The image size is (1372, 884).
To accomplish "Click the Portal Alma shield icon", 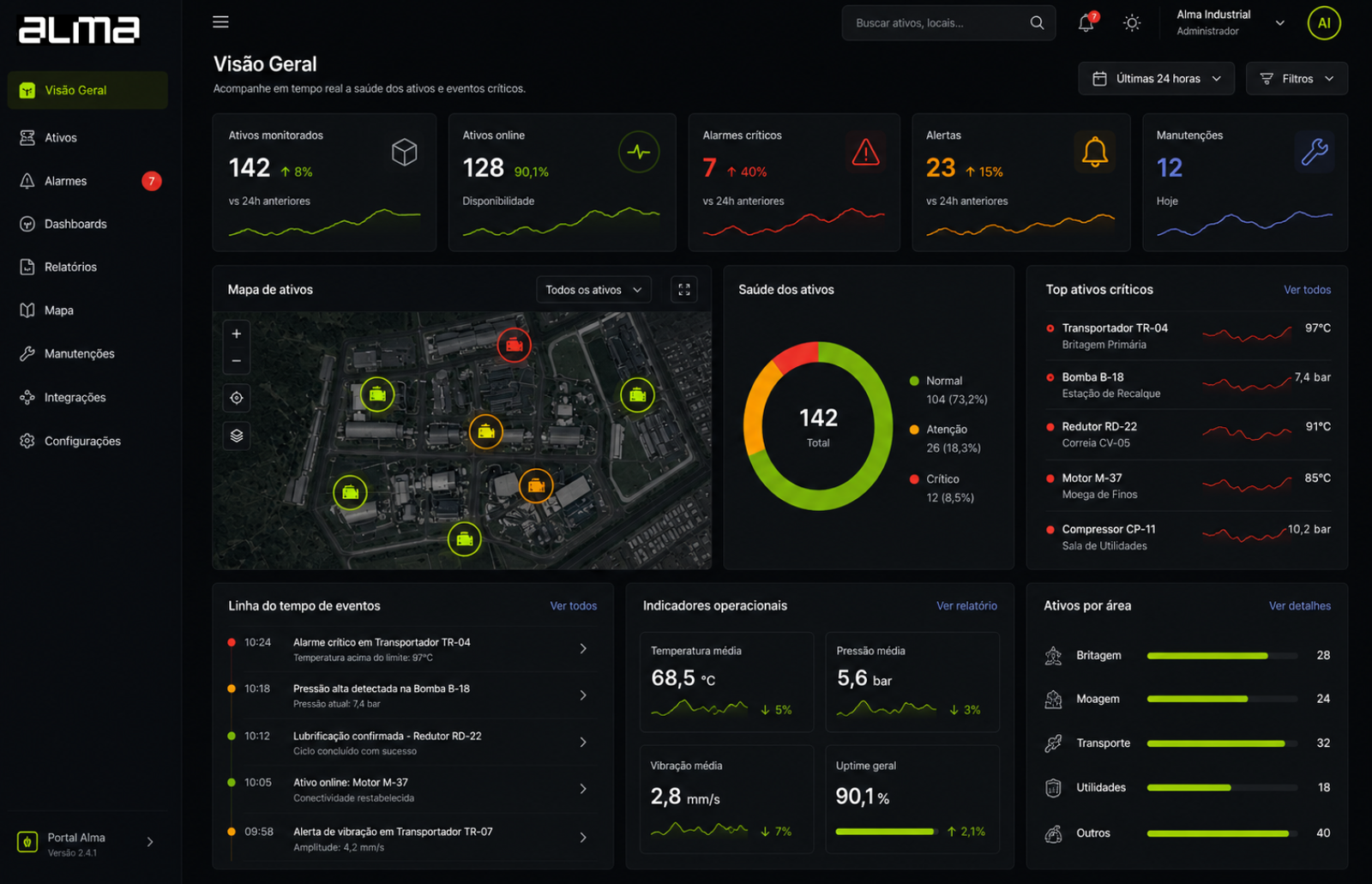I will [27, 842].
